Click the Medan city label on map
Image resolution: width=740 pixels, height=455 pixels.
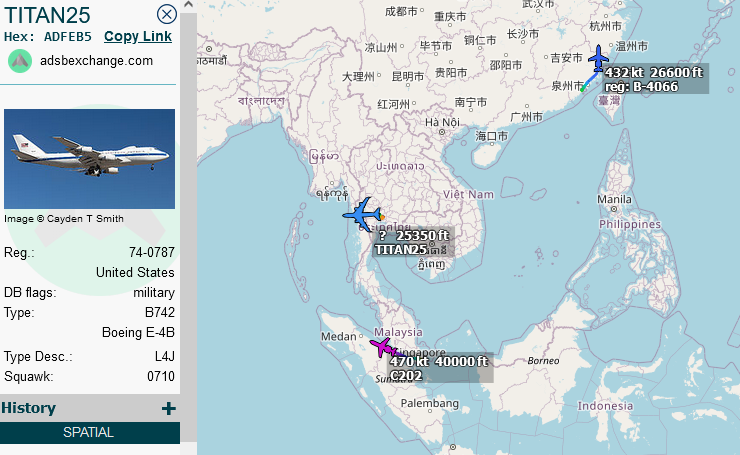[338, 337]
